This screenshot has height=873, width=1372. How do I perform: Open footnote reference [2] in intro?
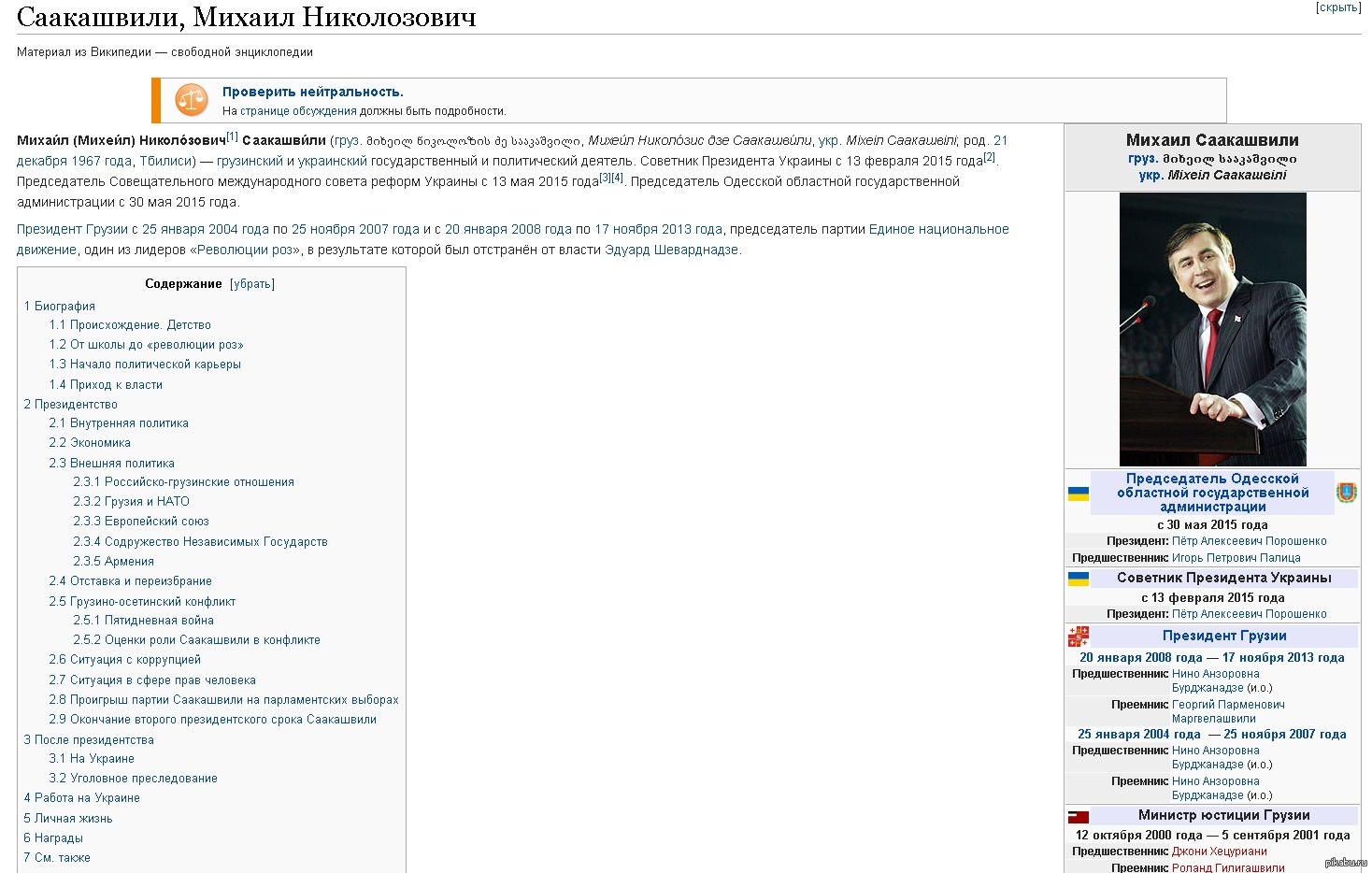click(x=990, y=157)
